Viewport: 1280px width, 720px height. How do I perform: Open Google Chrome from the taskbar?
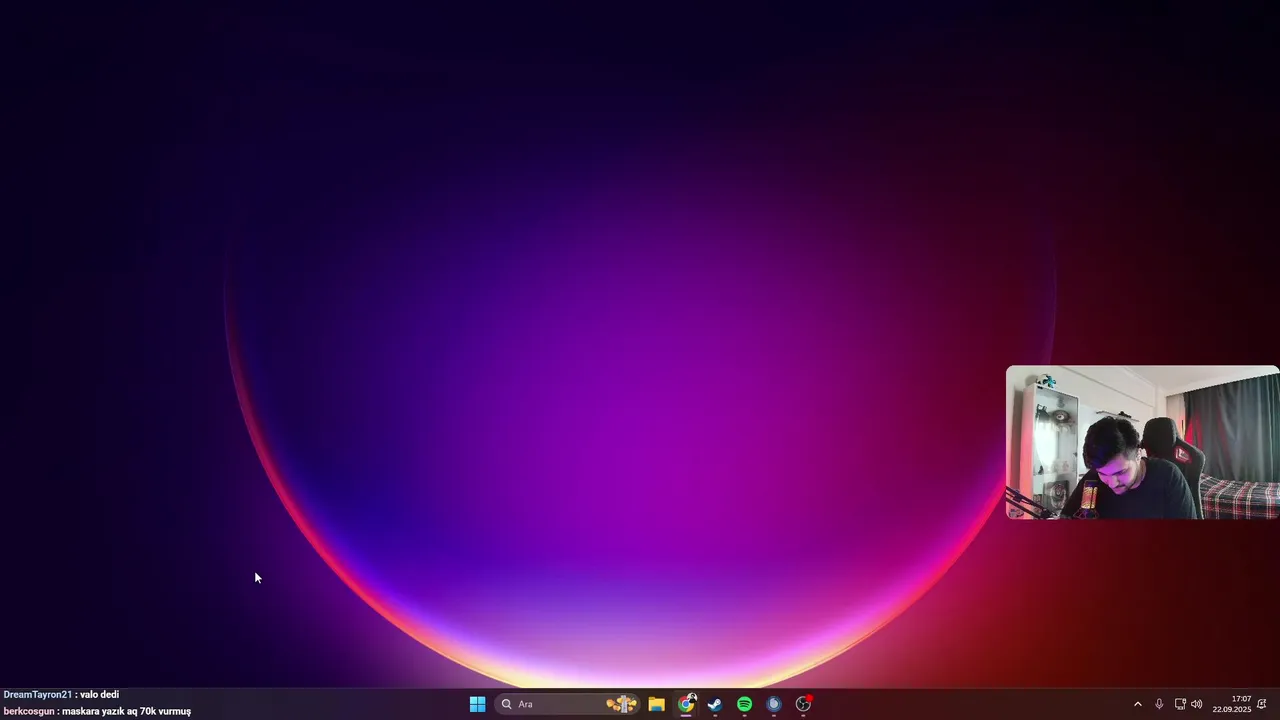click(686, 704)
